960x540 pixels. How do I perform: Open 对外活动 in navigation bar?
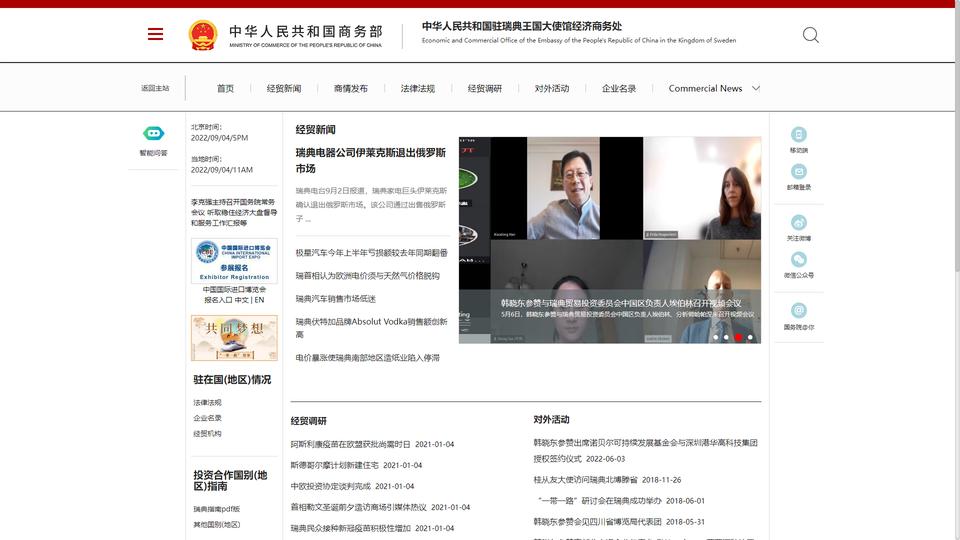[552, 88]
